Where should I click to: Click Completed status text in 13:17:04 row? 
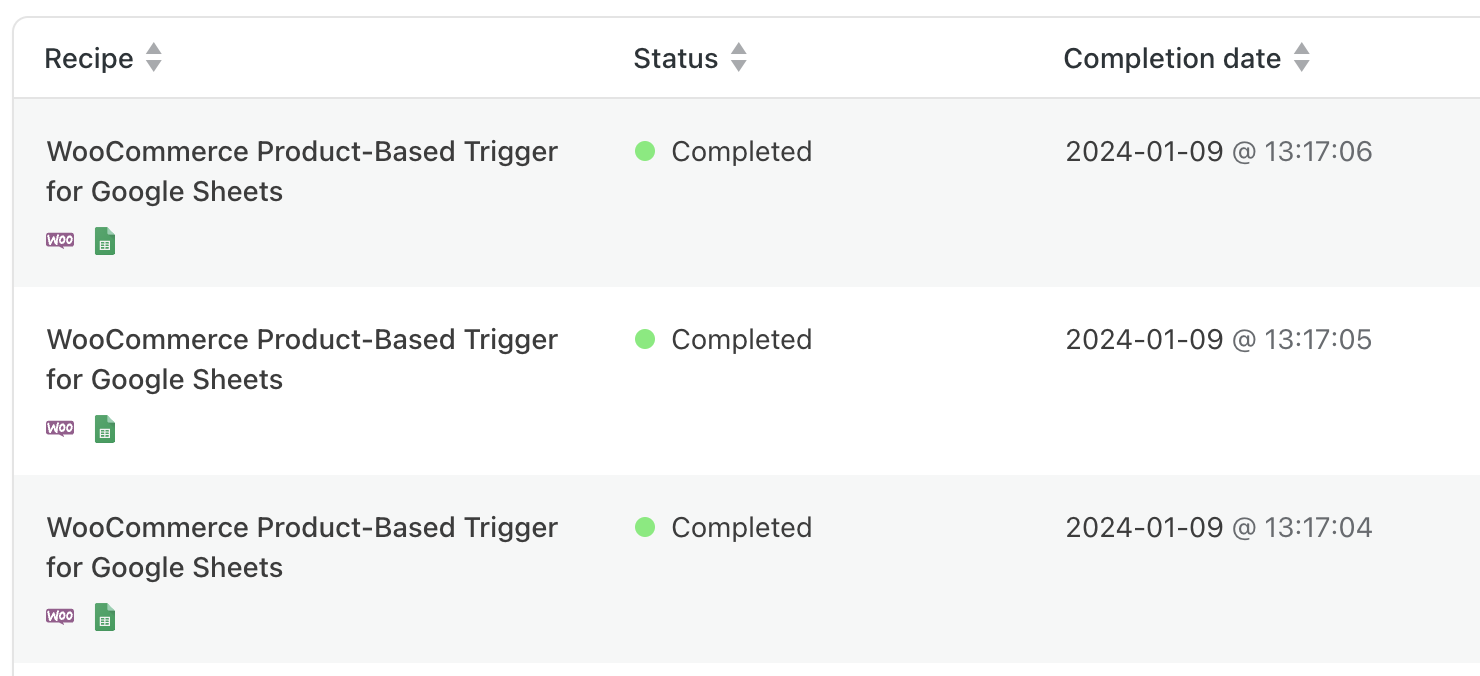coord(741,528)
